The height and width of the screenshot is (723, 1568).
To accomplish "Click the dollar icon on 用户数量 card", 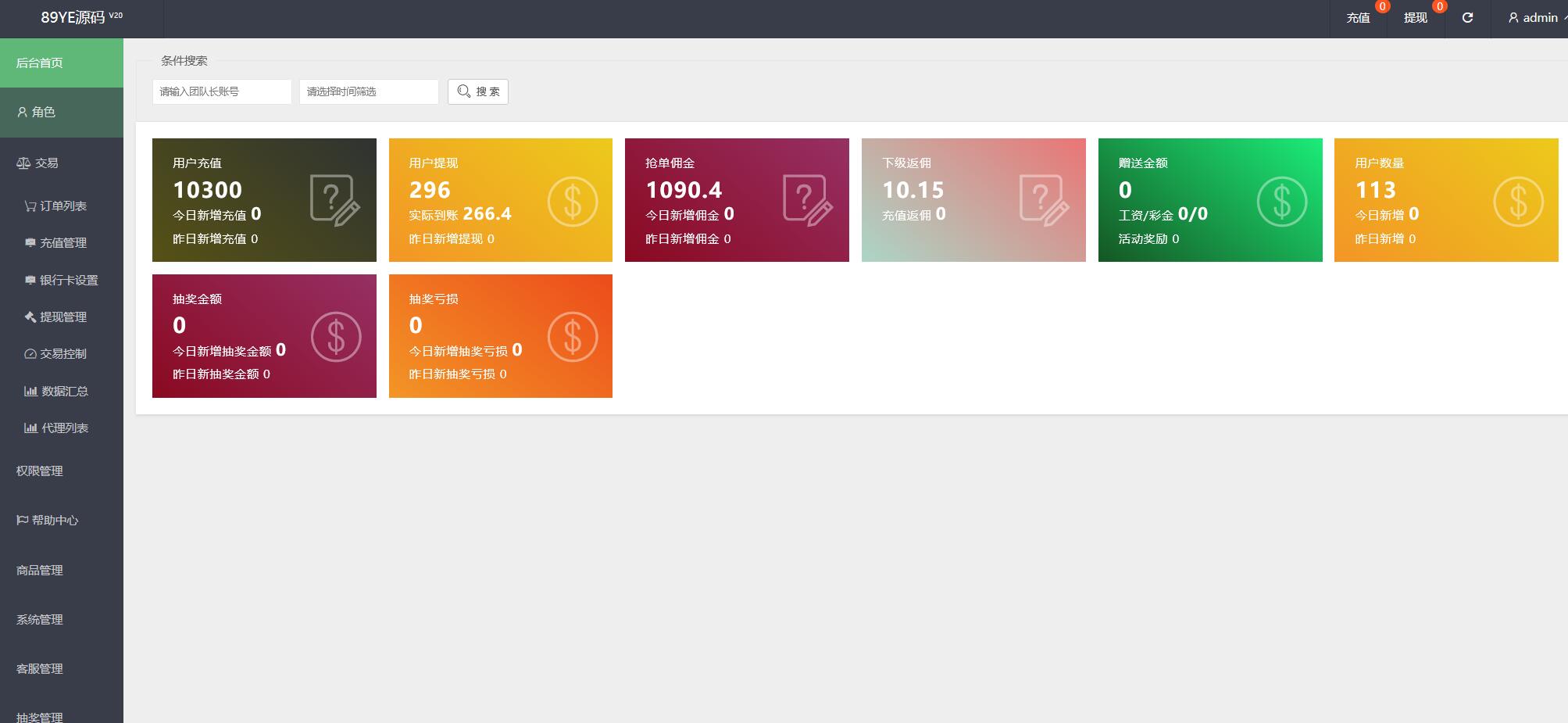I will [x=1518, y=202].
